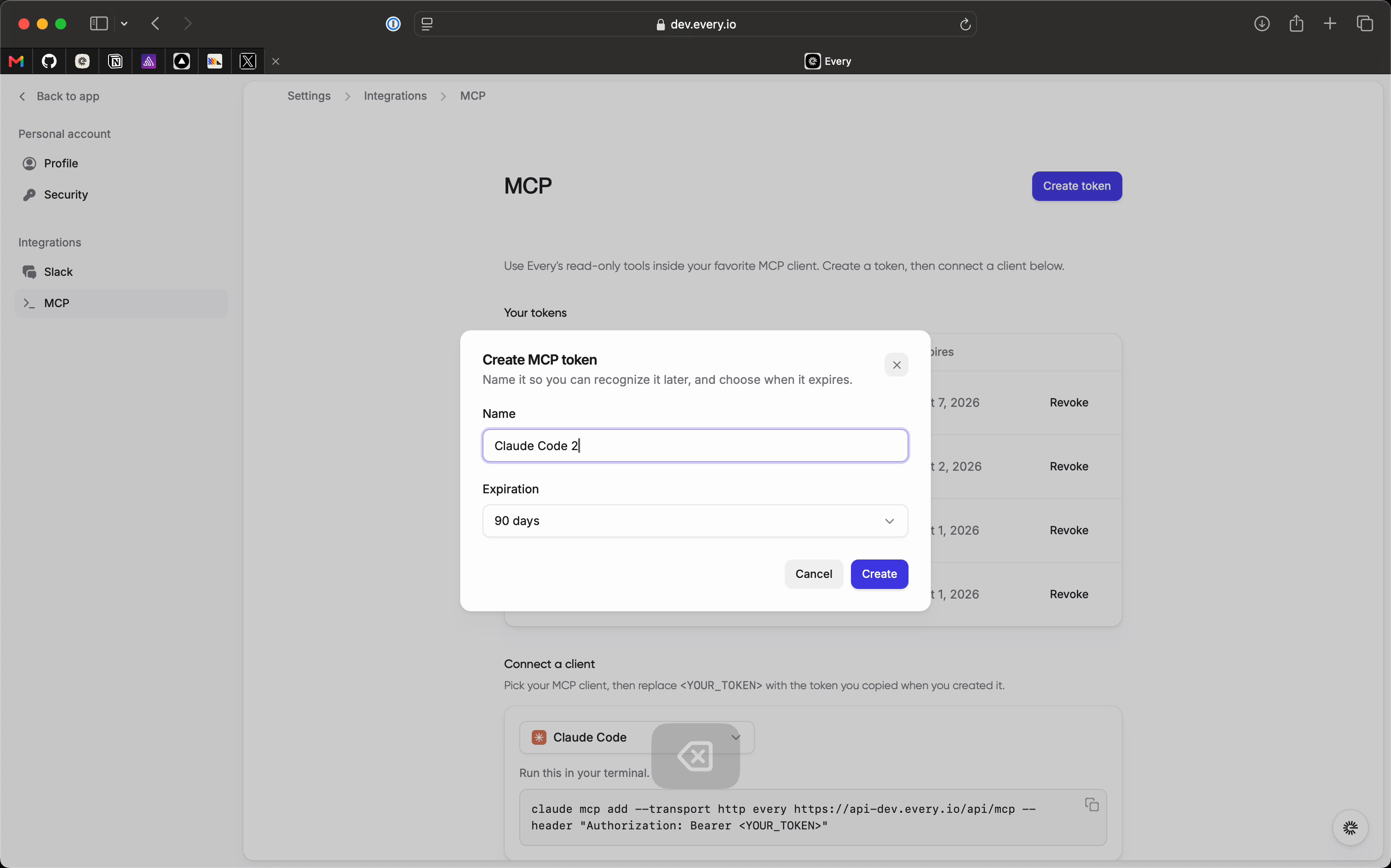Image resolution: width=1391 pixels, height=868 pixels.
Task: Copy the claude mcp add command
Action: click(x=1092, y=805)
